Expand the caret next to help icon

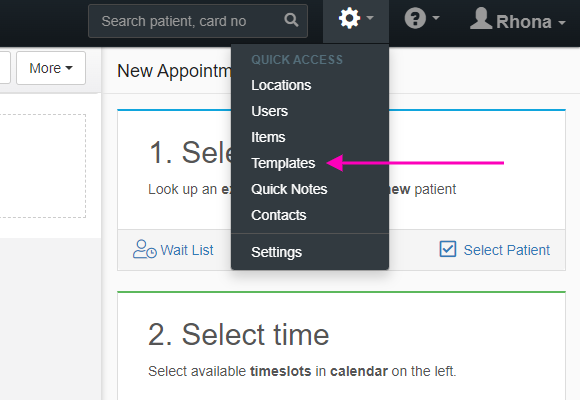[x=436, y=17]
